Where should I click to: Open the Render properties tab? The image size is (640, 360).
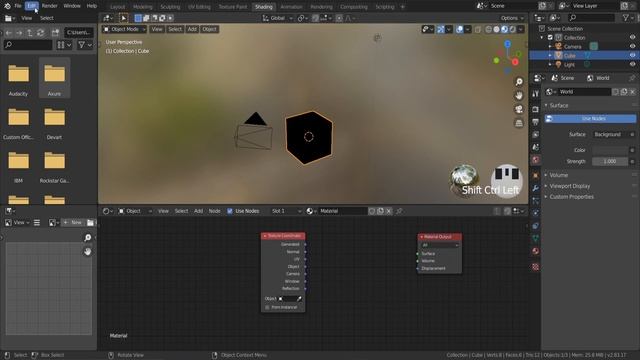[x=536, y=109]
